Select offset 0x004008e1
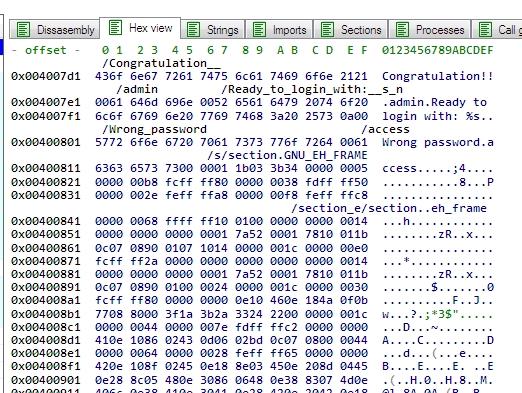Image resolution: width=522 pixels, height=393 pixels. (x=46, y=353)
